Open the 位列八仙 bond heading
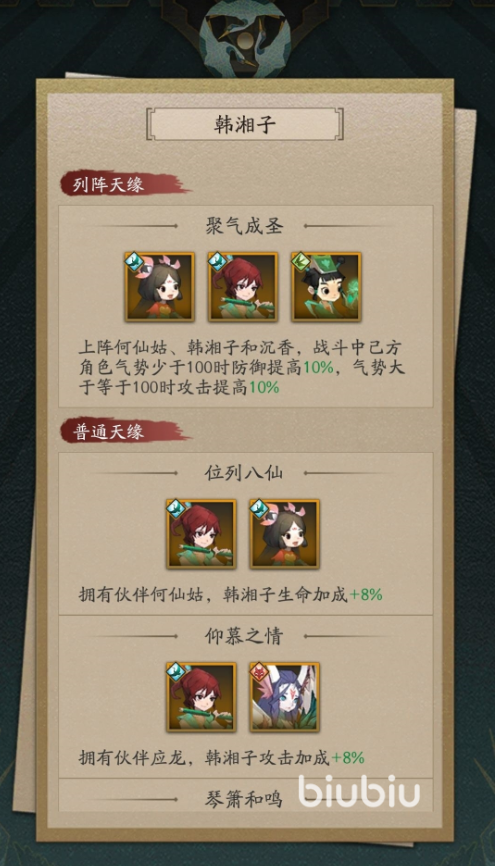Screen dimensions: 496x866 pos(244,473)
